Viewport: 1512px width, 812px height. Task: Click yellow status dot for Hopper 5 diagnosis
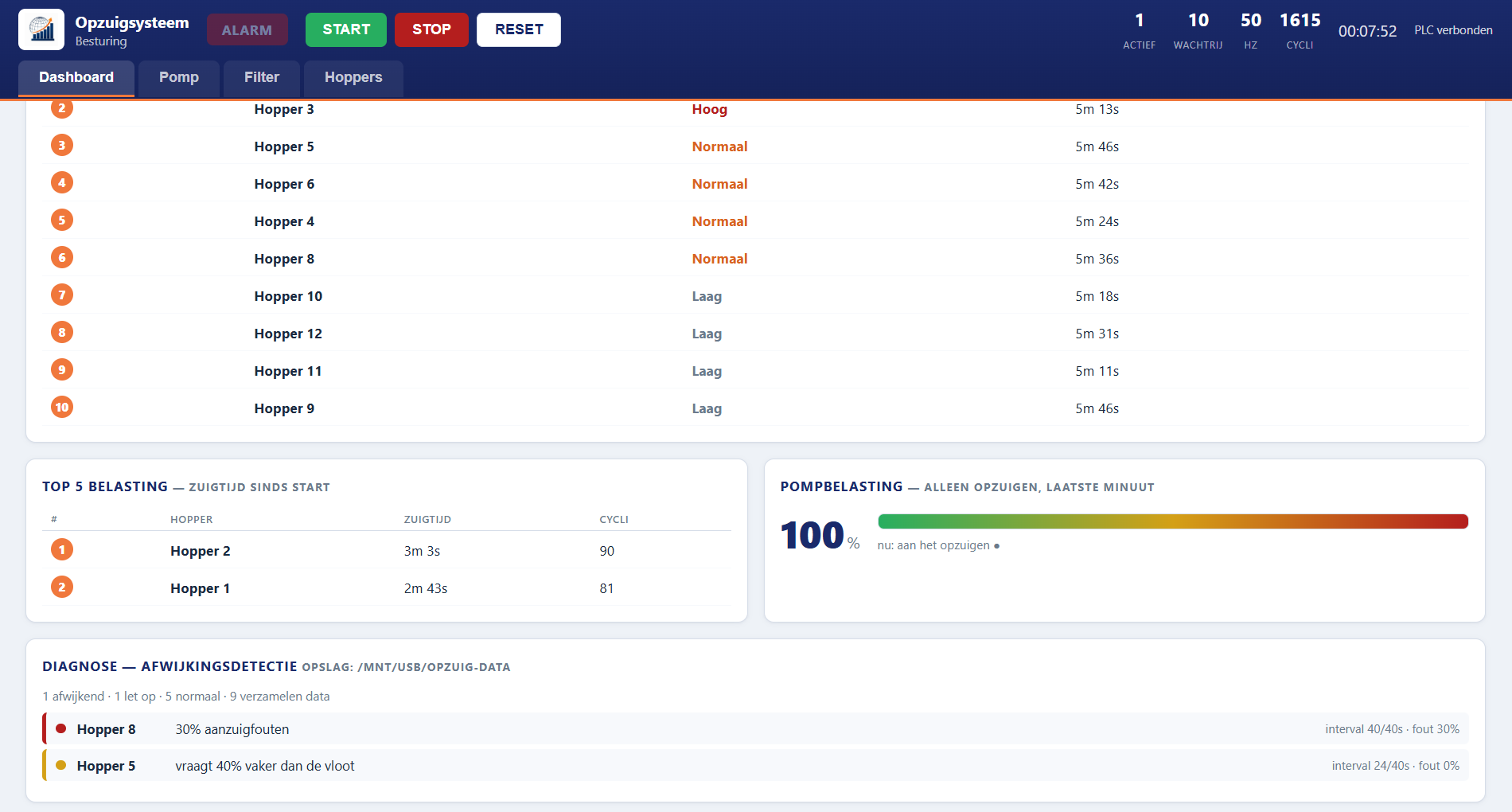(61, 765)
